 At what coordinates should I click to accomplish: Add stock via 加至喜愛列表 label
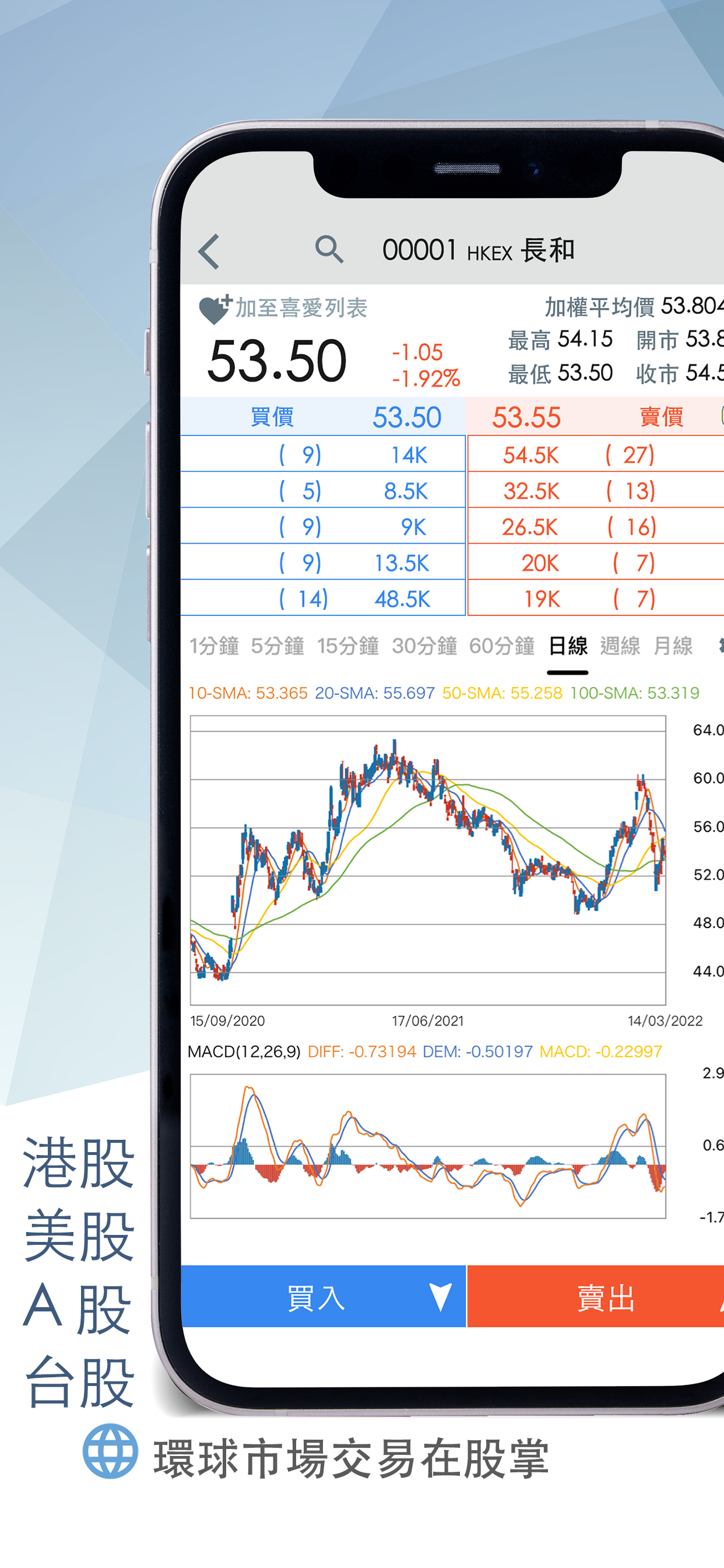tap(301, 308)
